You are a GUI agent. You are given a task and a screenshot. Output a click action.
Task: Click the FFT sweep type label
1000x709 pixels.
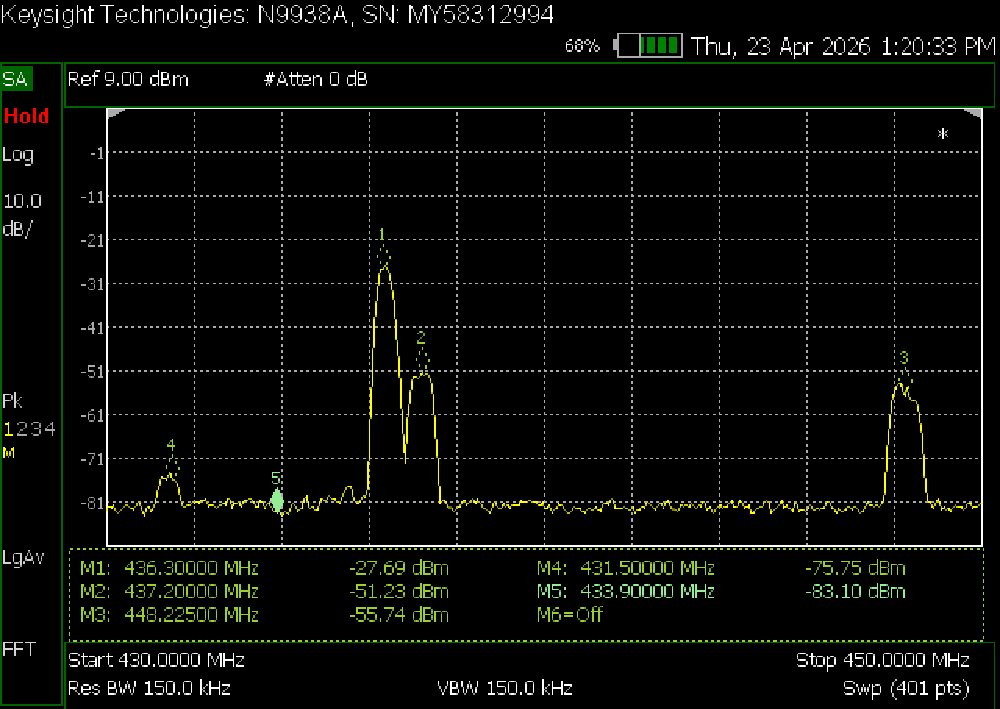click(19, 649)
